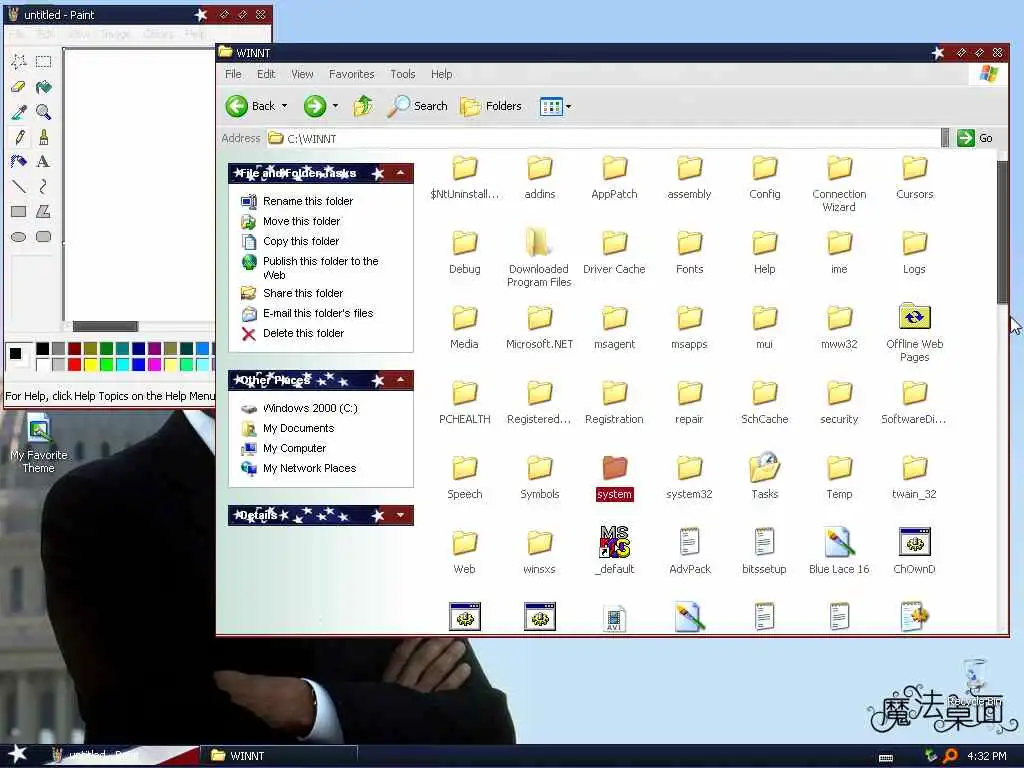Open the Address bar dropdown arrow

tap(945, 138)
